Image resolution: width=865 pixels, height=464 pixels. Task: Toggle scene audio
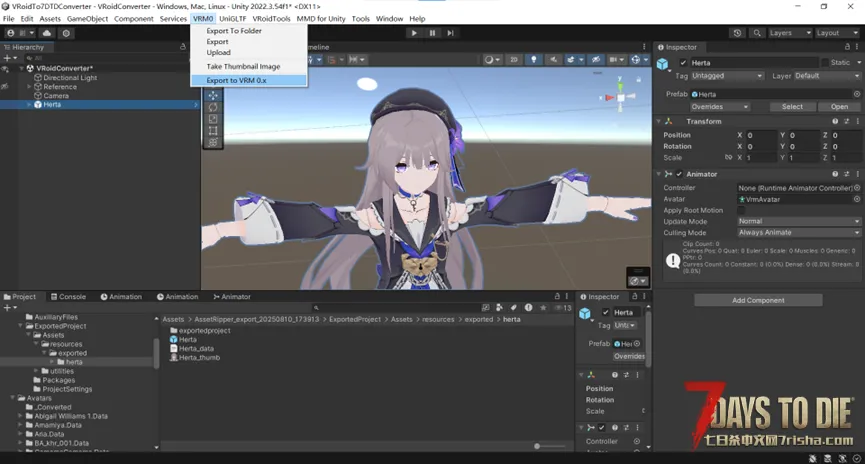553,60
